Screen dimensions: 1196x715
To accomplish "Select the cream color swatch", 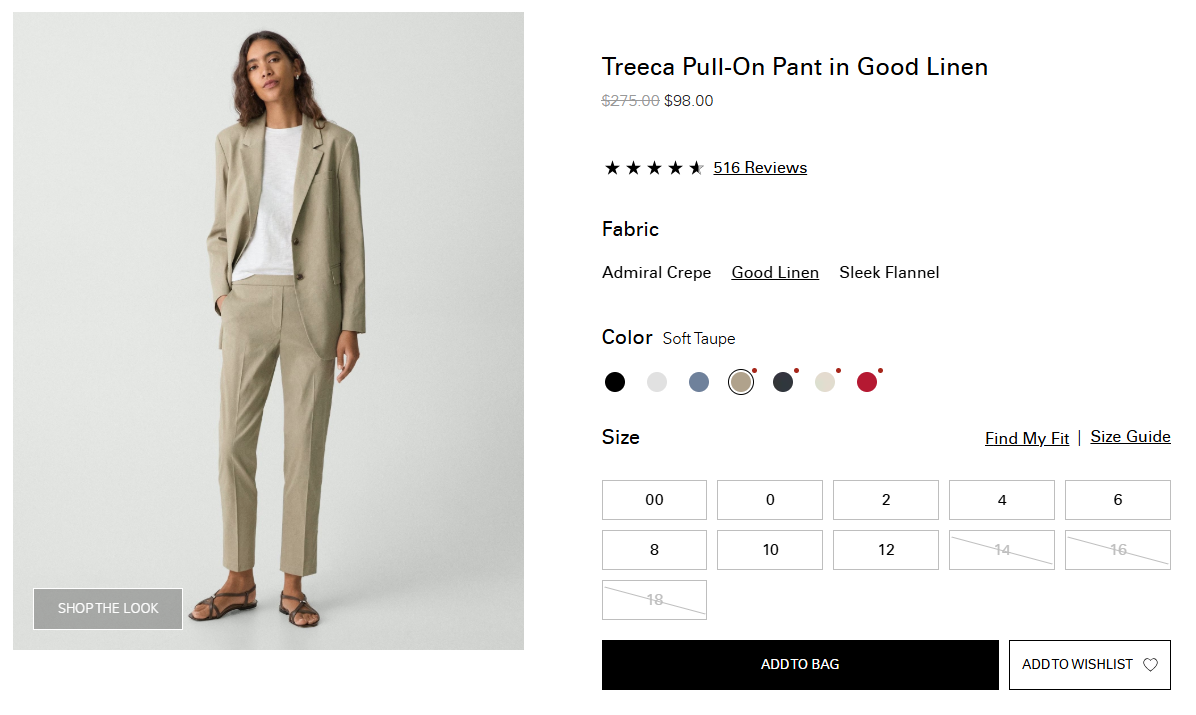I will click(825, 382).
